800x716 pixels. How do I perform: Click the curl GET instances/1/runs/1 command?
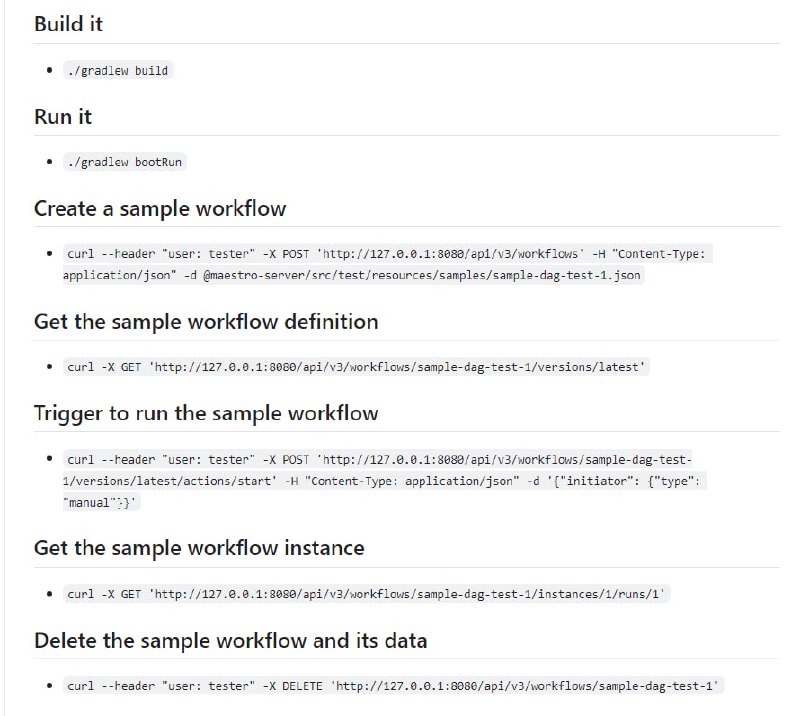pyautogui.click(x=366, y=594)
